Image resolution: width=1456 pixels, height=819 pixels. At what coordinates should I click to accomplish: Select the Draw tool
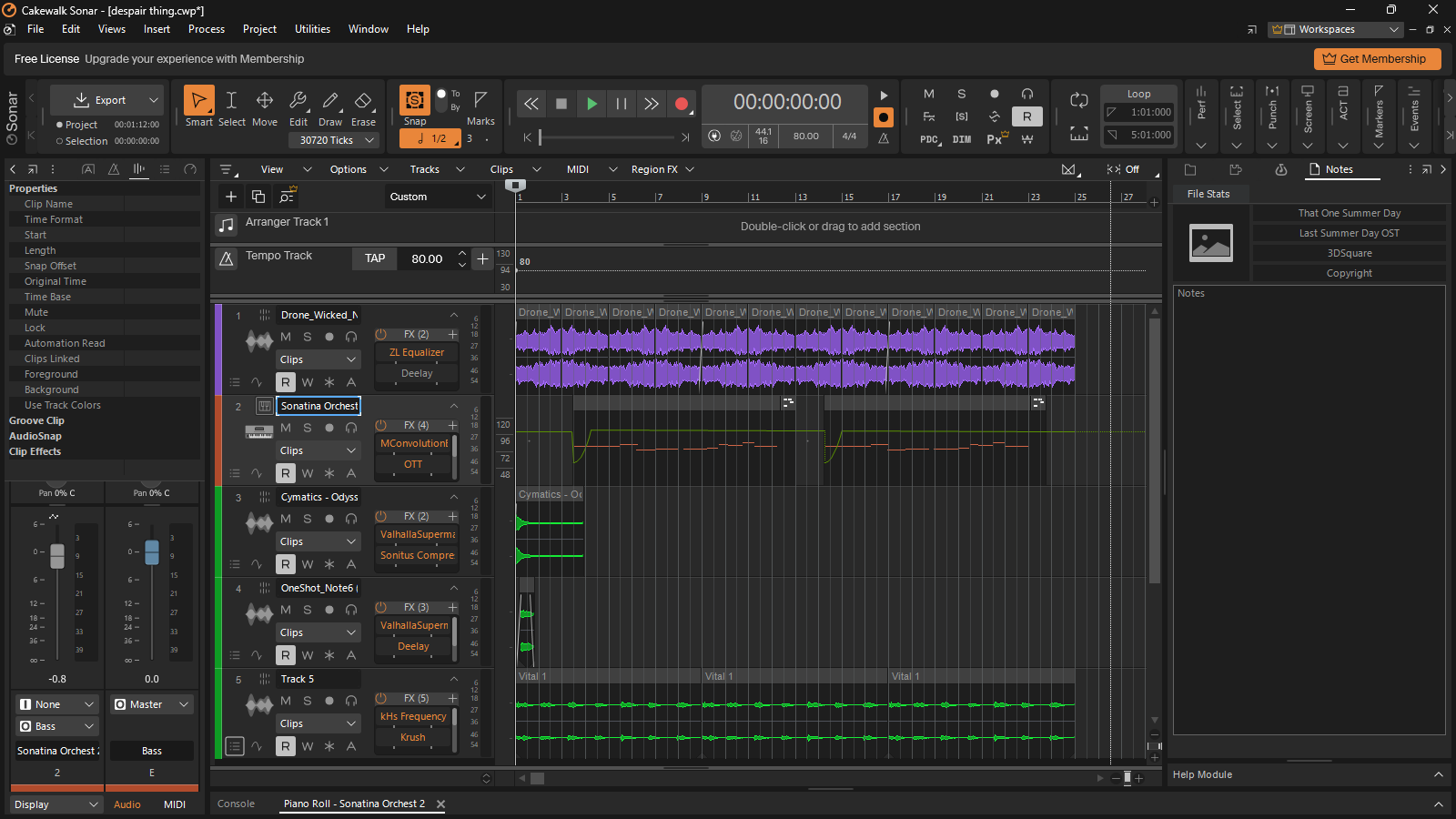tap(330, 106)
